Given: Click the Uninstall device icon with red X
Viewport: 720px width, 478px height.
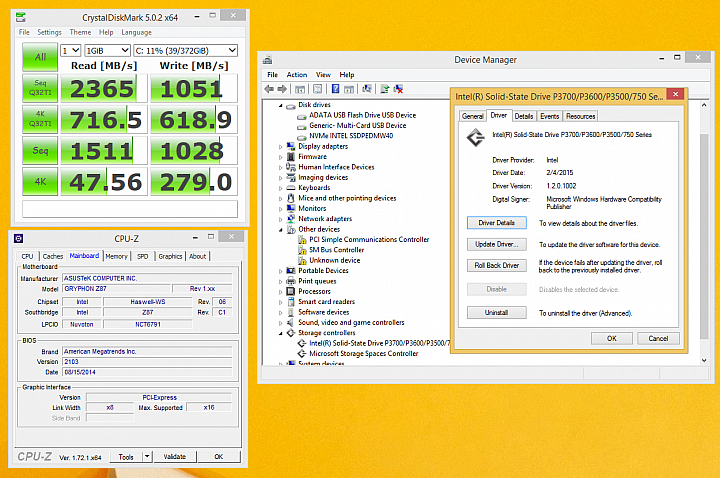Looking at the screenshot, I should pyautogui.click(x=398, y=89).
